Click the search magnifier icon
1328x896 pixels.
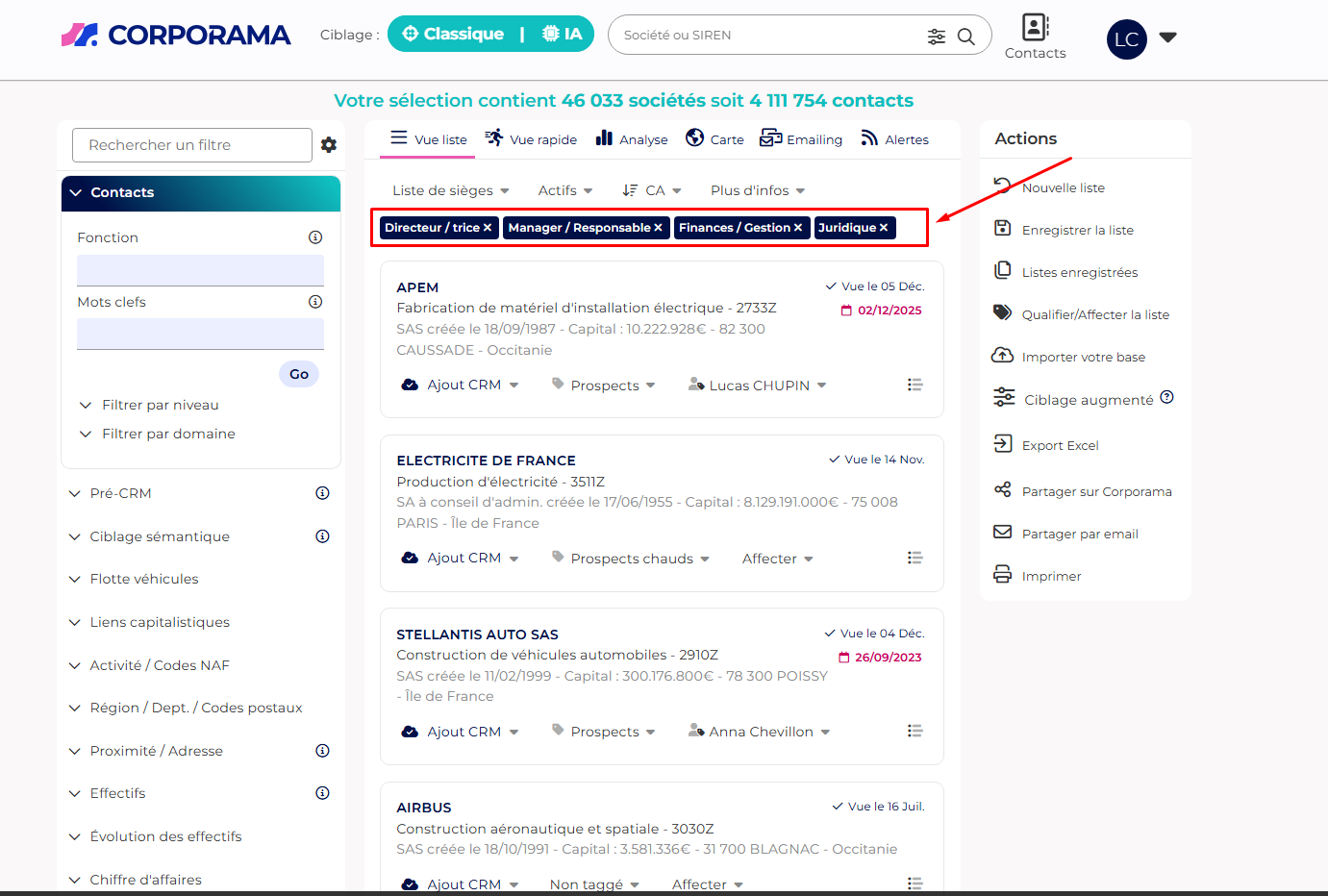point(966,37)
